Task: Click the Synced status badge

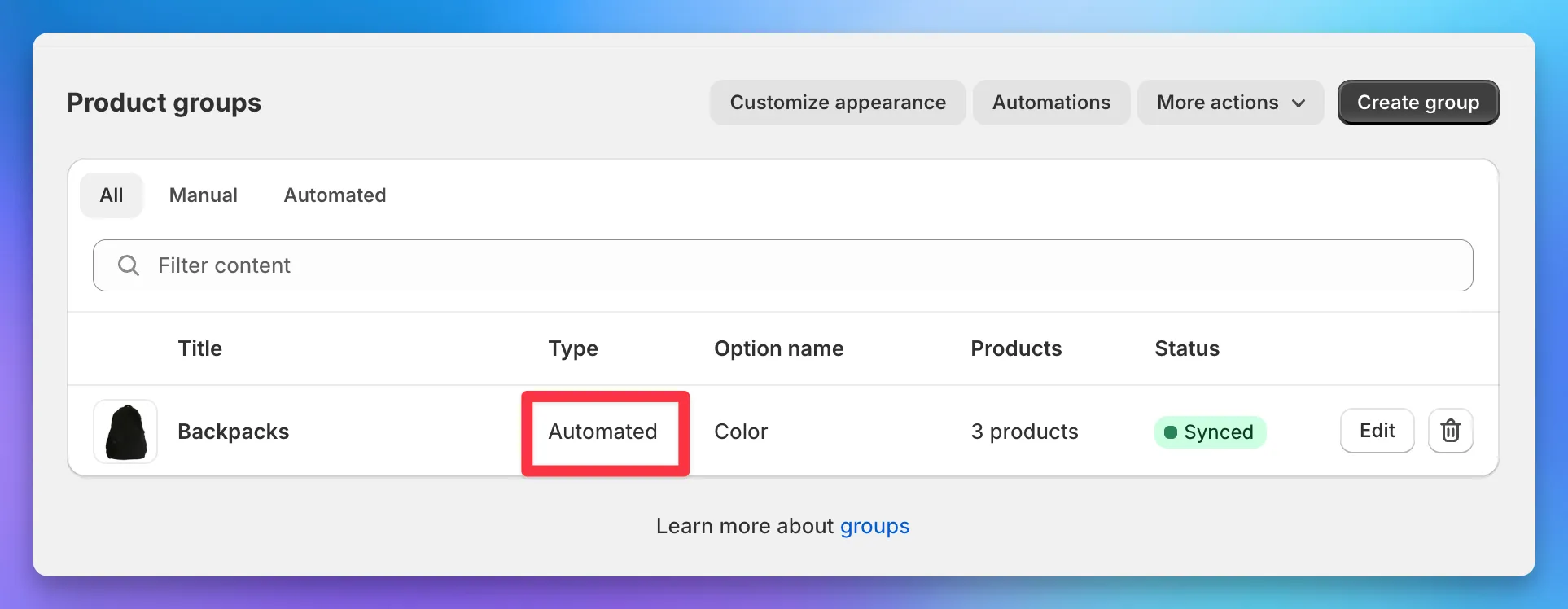Action: pos(1210,432)
